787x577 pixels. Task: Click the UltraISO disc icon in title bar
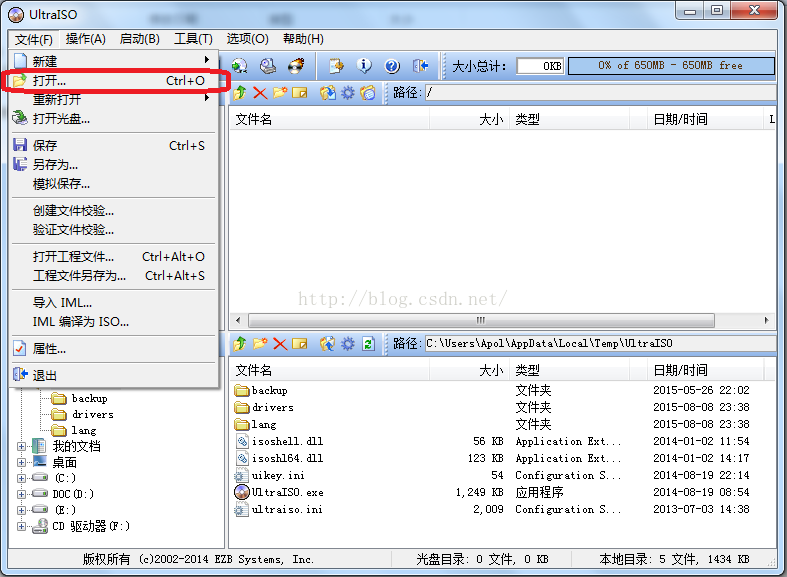coord(16,15)
